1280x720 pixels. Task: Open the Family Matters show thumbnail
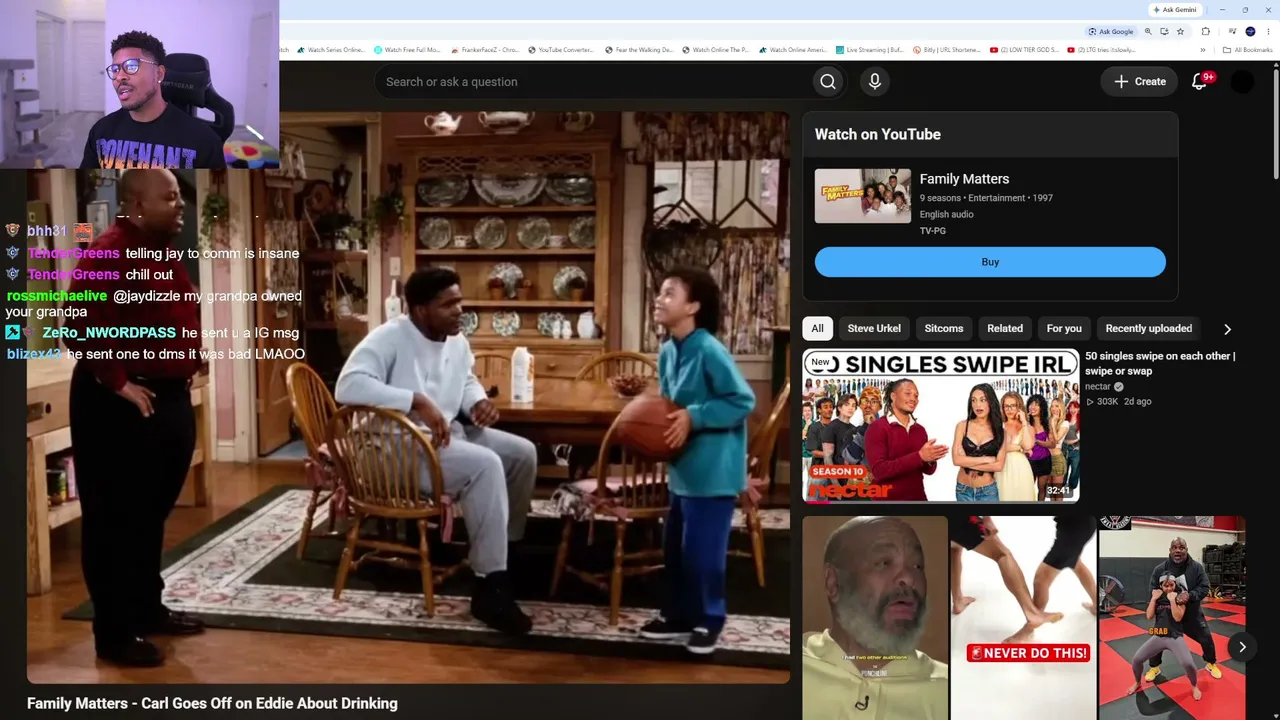[863, 196]
